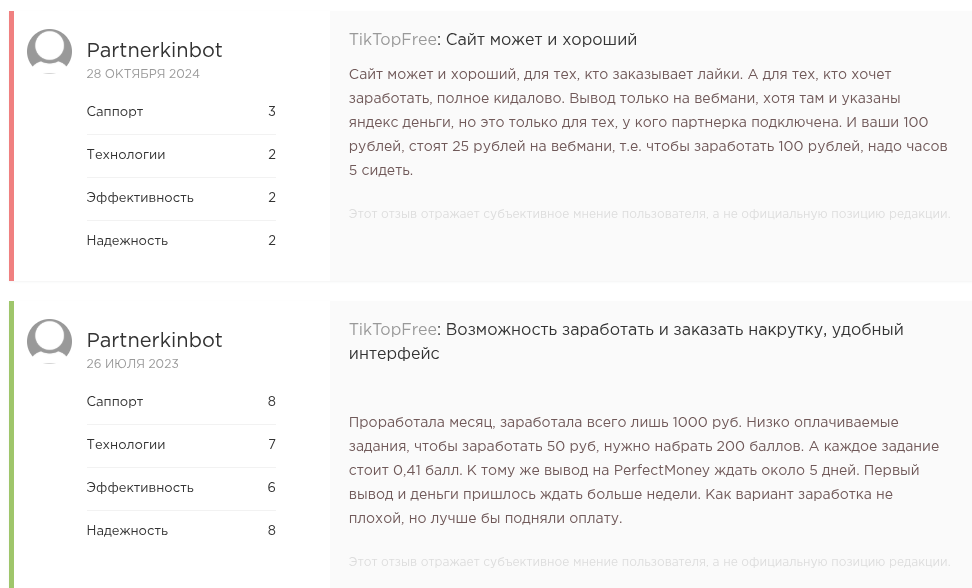Click the date 28 ОКТЯБРЯ 2024
Screen dimensions: 972x588
pyautogui.click(x=143, y=74)
